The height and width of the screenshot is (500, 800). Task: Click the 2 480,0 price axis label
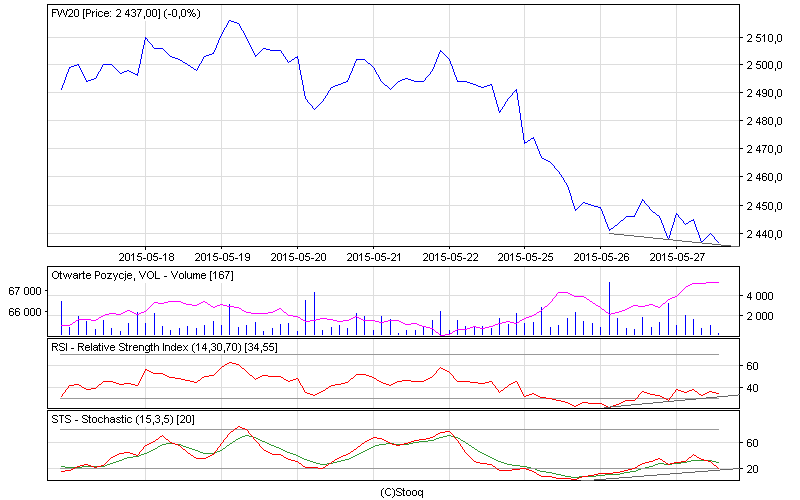coord(763,122)
